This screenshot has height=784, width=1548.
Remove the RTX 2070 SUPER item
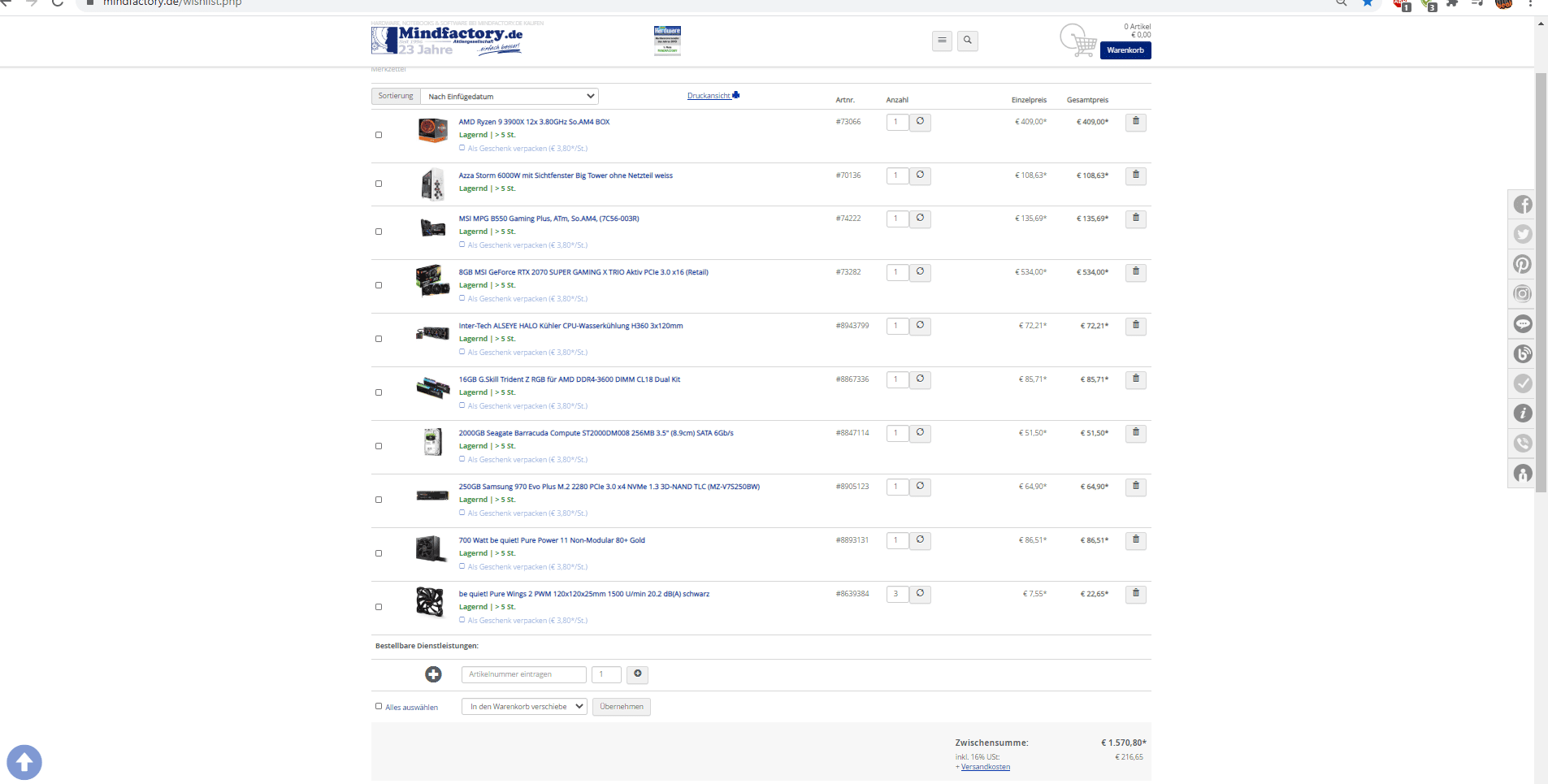coord(1135,272)
